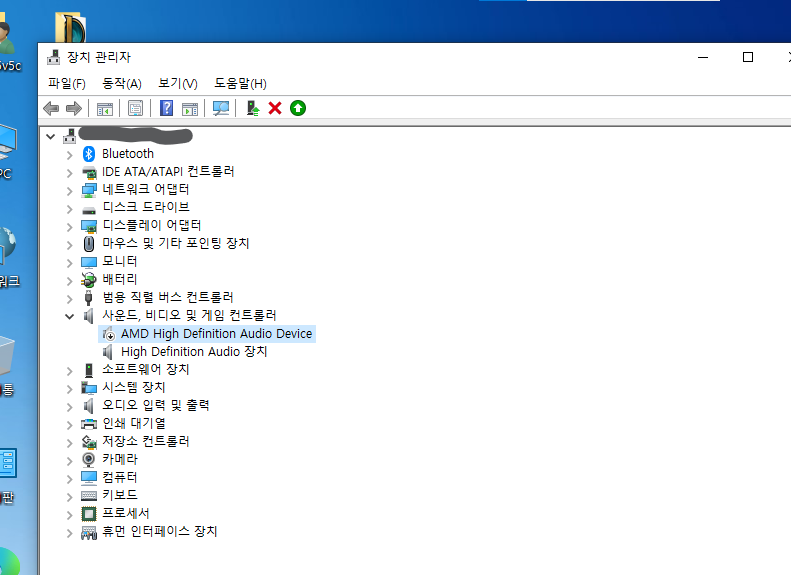This screenshot has height=575, width=791.
Task: Select the IDE ATA/ATAPI 컨트롤러 icon
Action: (x=89, y=172)
